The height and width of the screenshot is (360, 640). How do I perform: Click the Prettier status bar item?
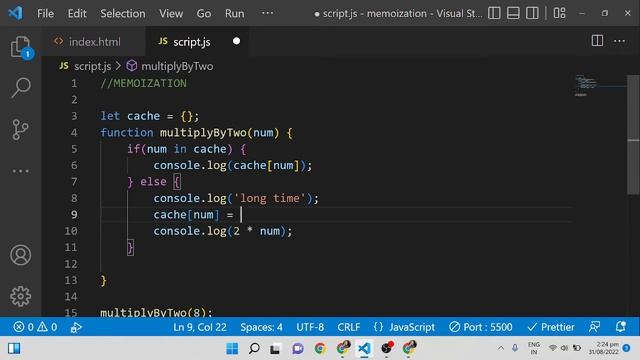[551, 327]
